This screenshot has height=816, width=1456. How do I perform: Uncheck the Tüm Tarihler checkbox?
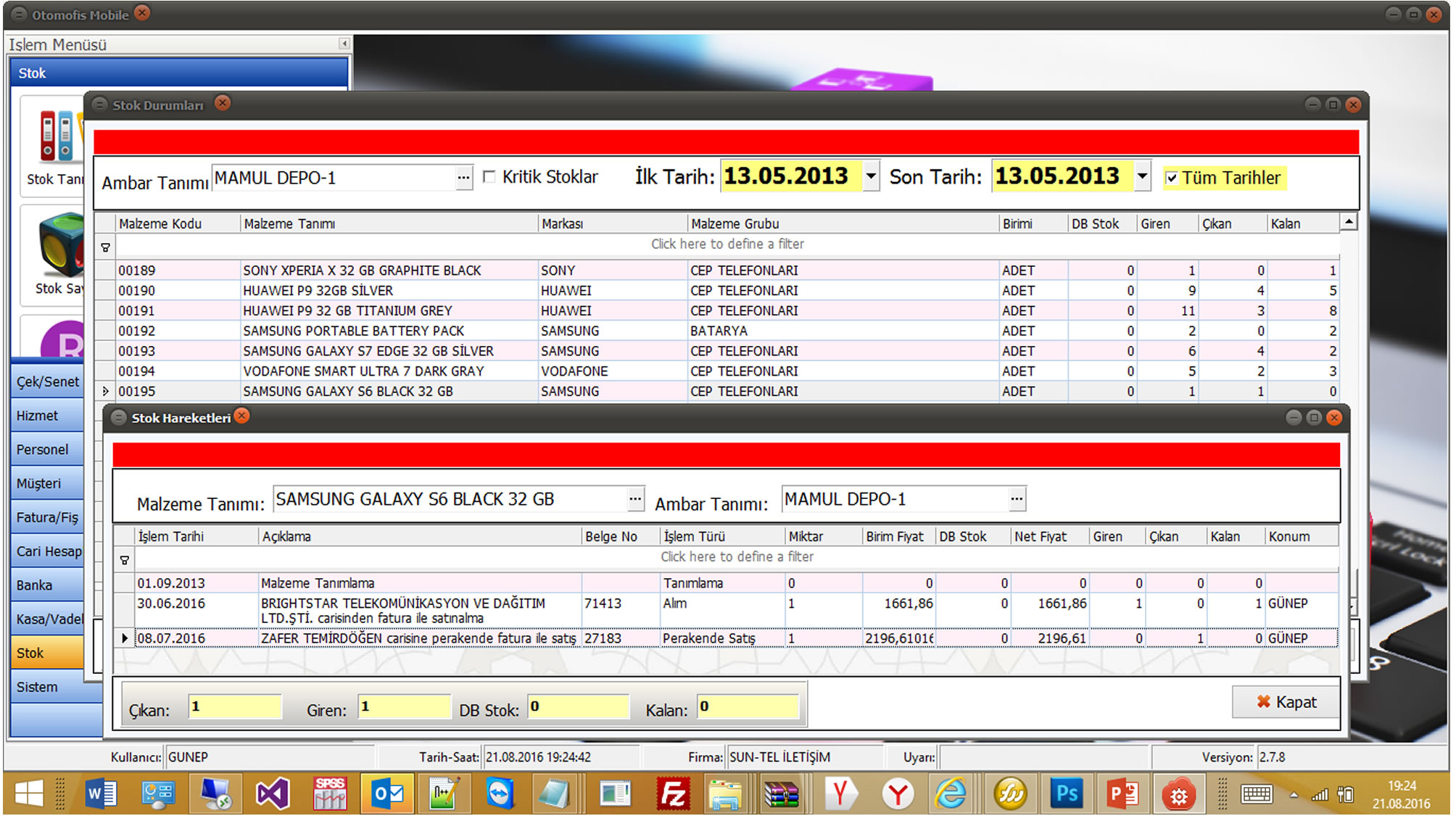click(x=1172, y=178)
